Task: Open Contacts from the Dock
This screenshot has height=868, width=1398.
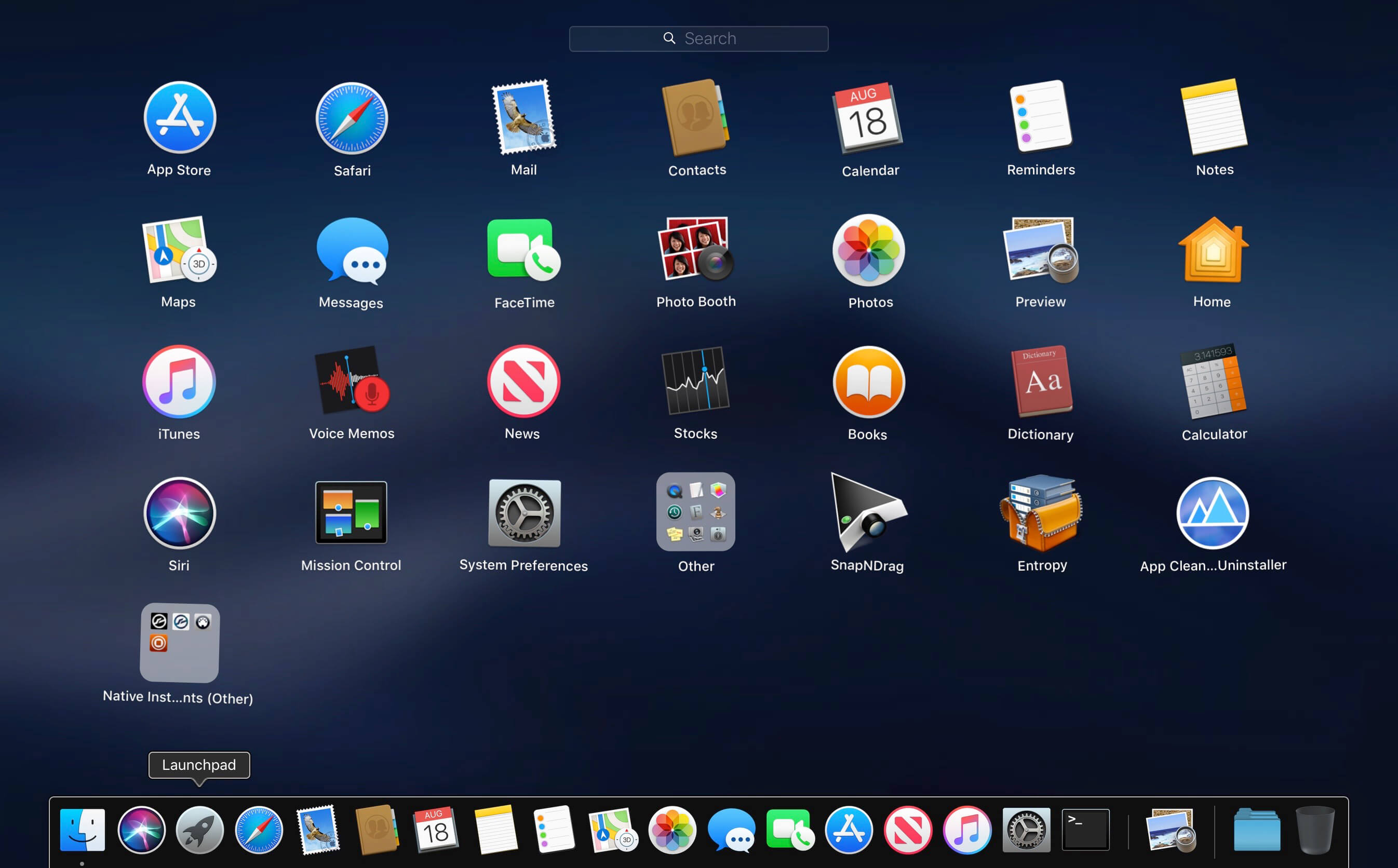Action: (377, 830)
